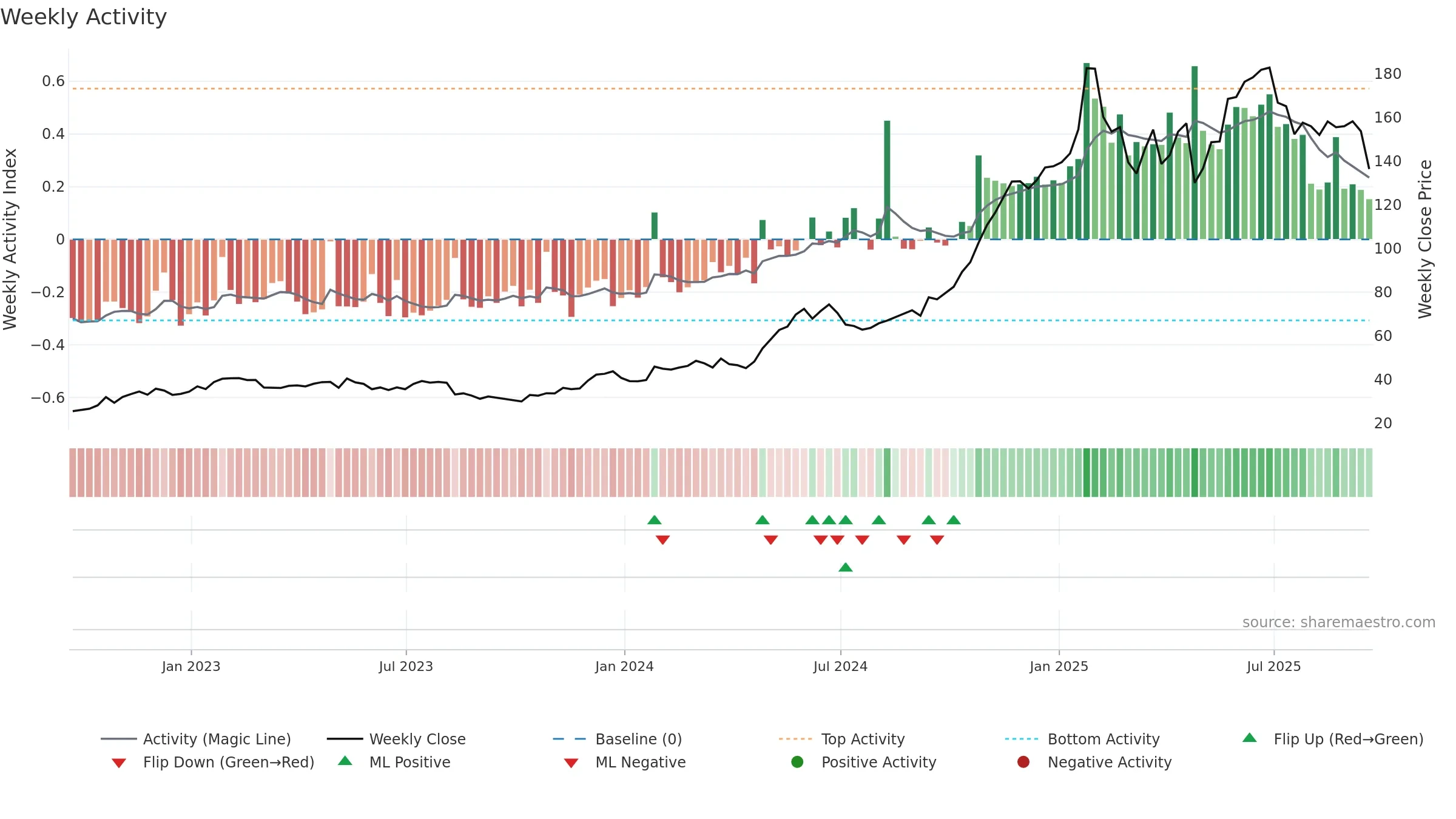Click first Flip Up marker after Jan 2024
Viewport: 1456px width, 819px height.
click(654, 520)
